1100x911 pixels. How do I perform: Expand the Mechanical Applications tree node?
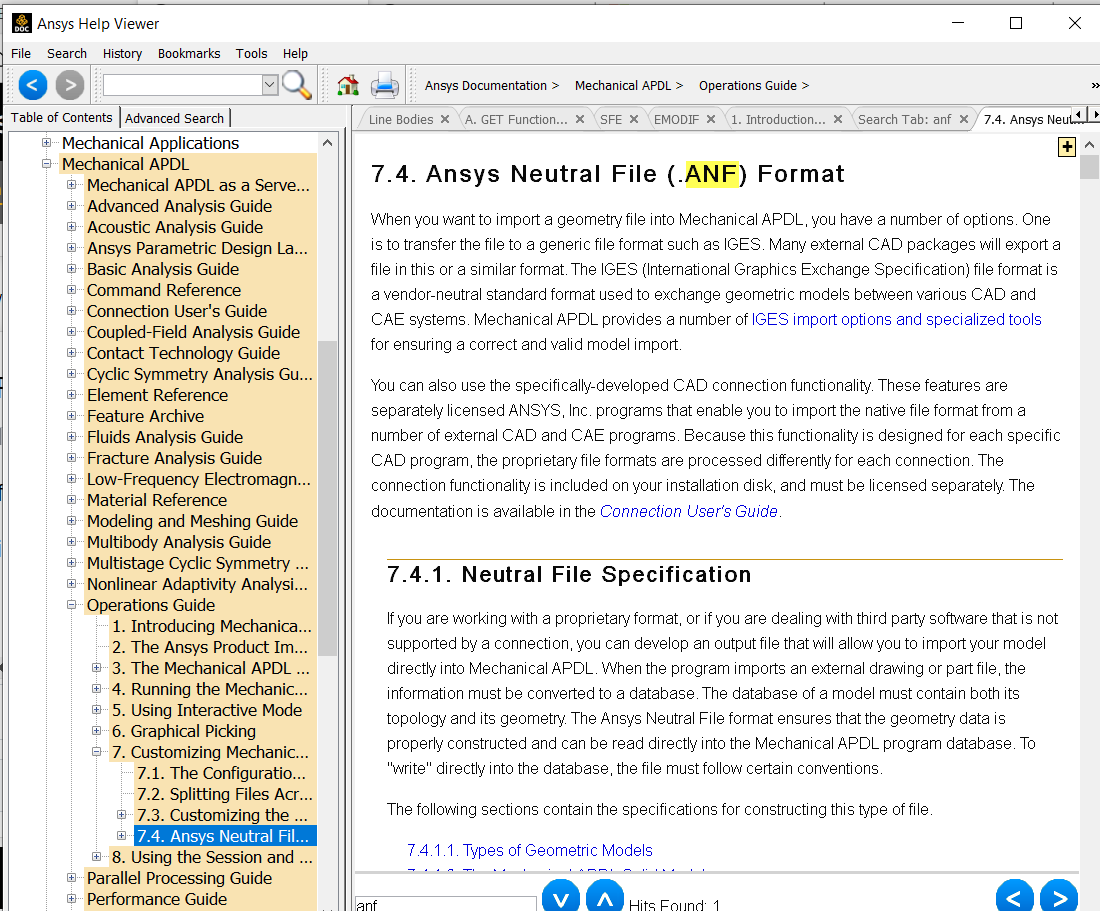tap(46, 143)
